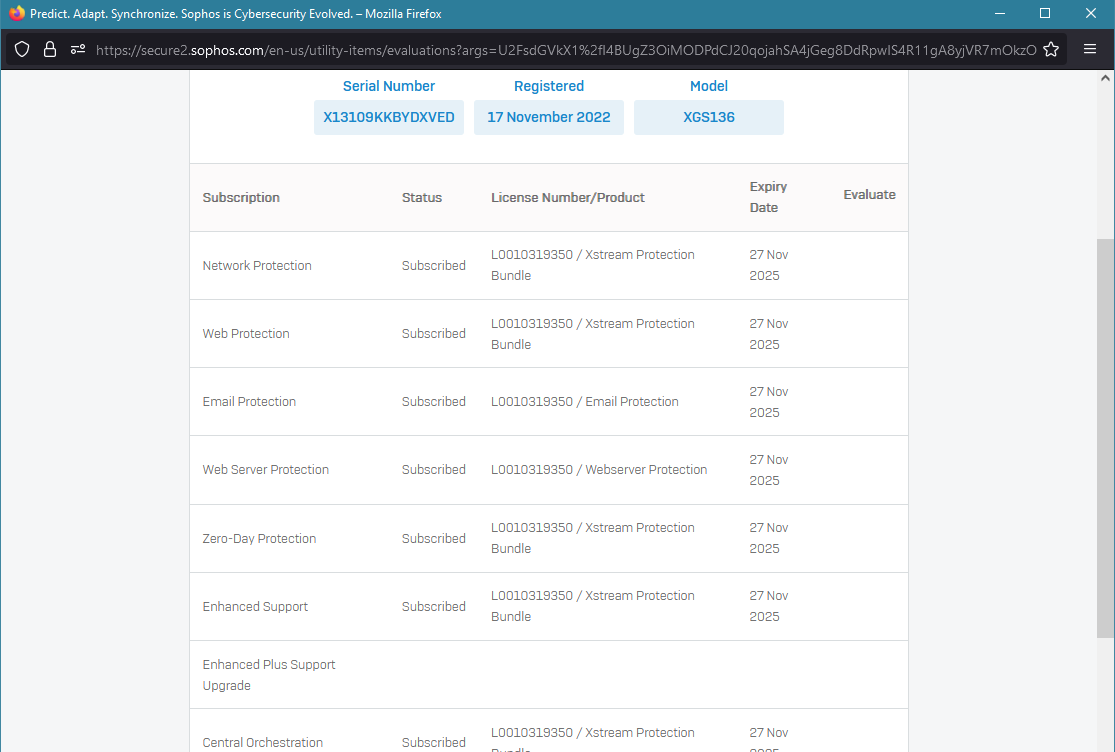Click Subscribed status for Network Protection
The image size is (1115, 752).
pyautogui.click(x=433, y=266)
